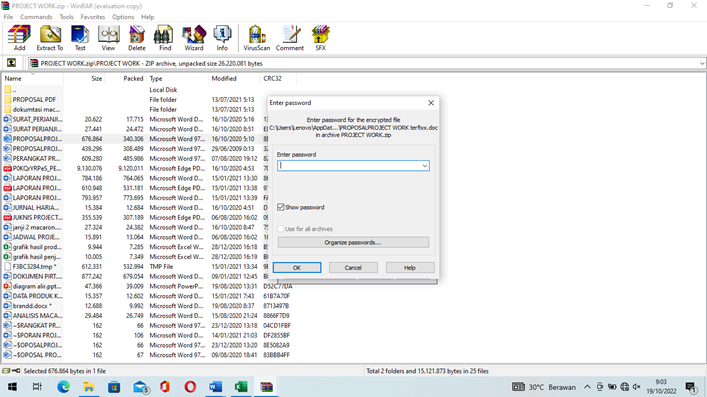The image size is (707, 397).
Task: Open the Help menu
Action: point(147,17)
